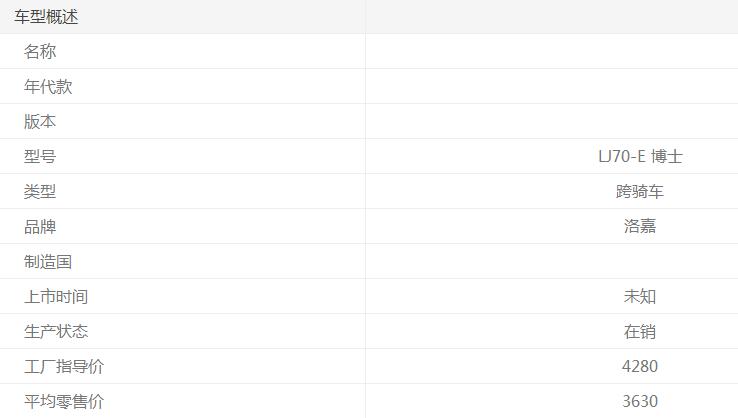Click the 4280 factory price value
738x418 pixels.
click(x=640, y=367)
